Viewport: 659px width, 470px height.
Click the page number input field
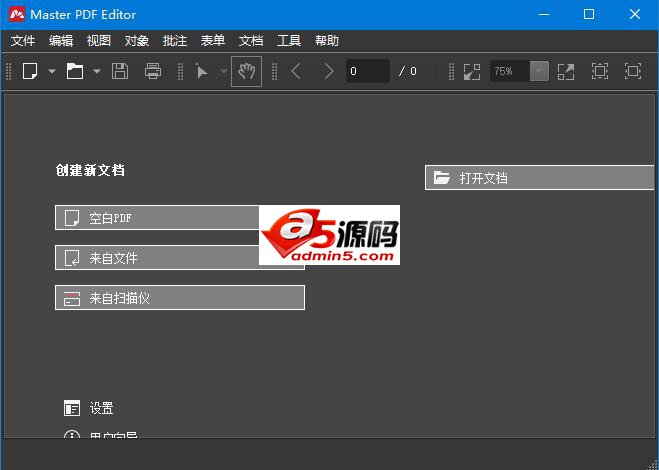coord(368,71)
